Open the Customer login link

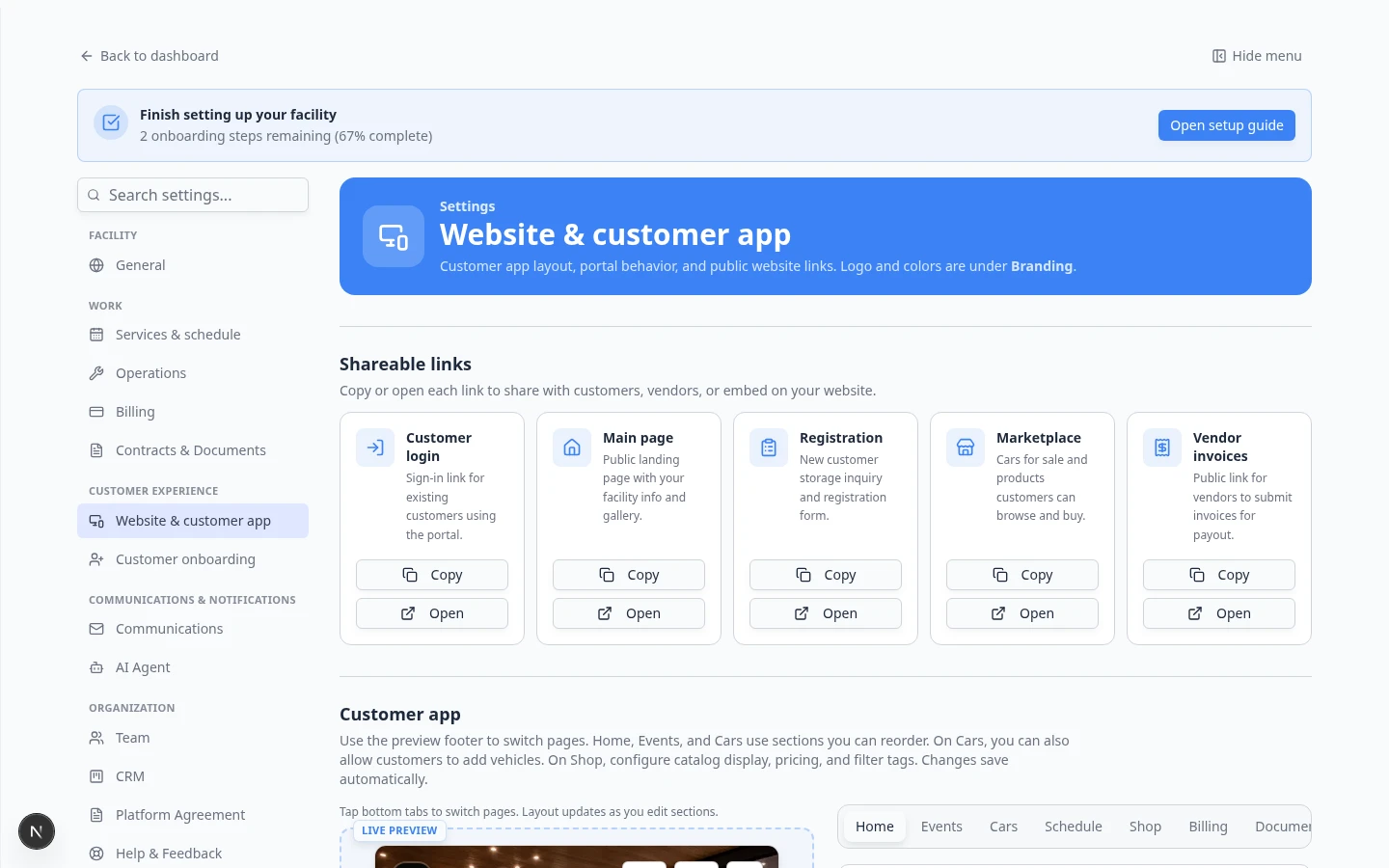click(432, 613)
